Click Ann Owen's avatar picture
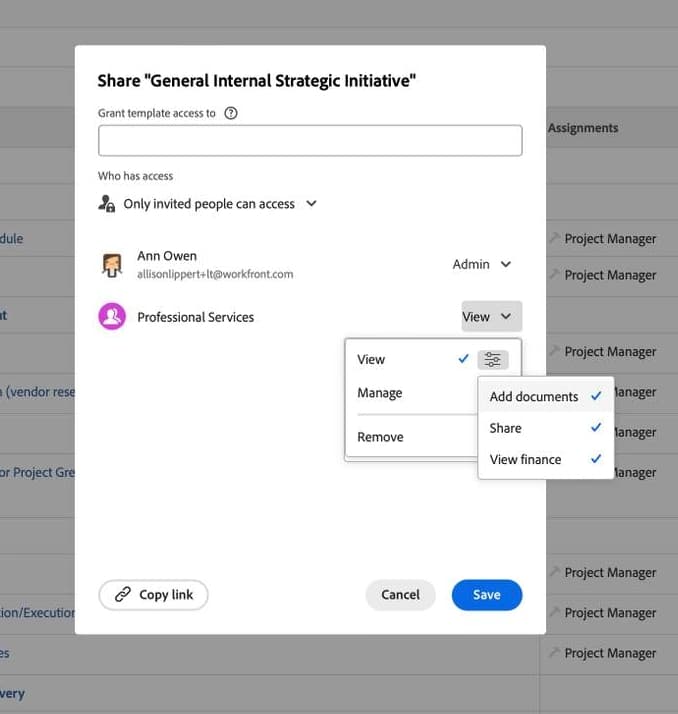Screen dimensions: 678x714 point(112,265)
